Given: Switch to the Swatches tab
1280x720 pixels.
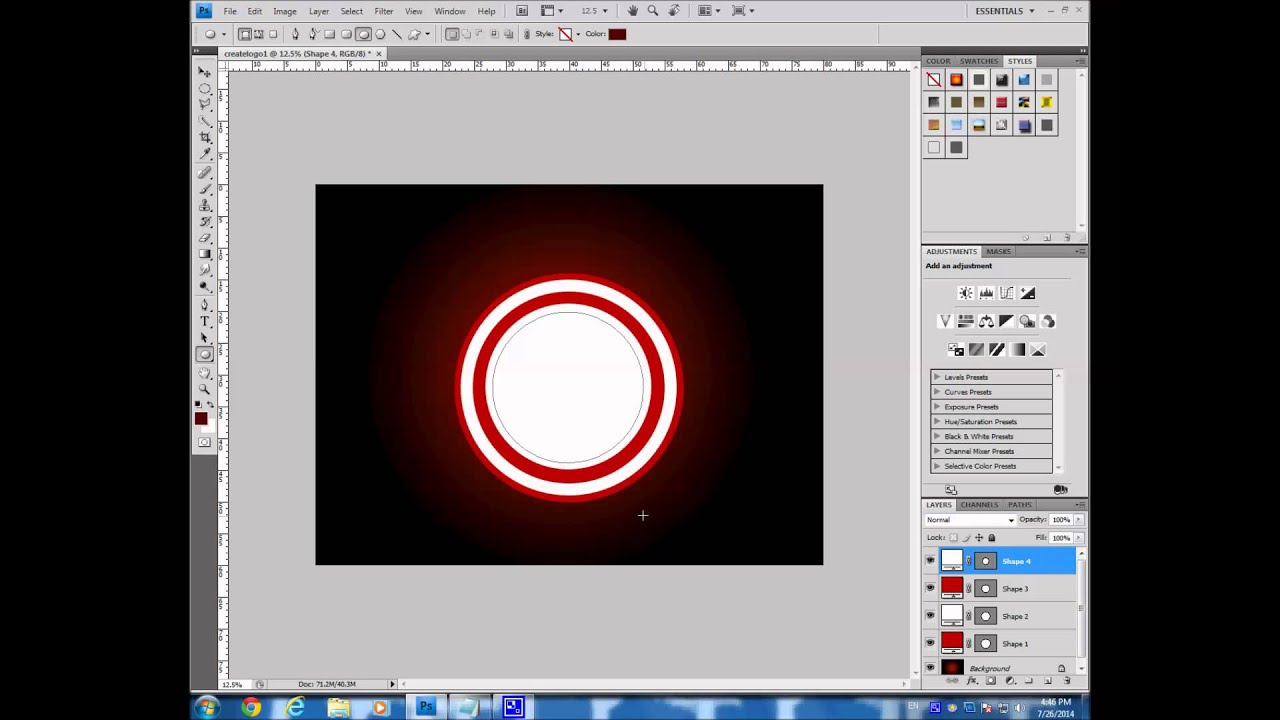Looking at the screenshot, I should point(979,61).
